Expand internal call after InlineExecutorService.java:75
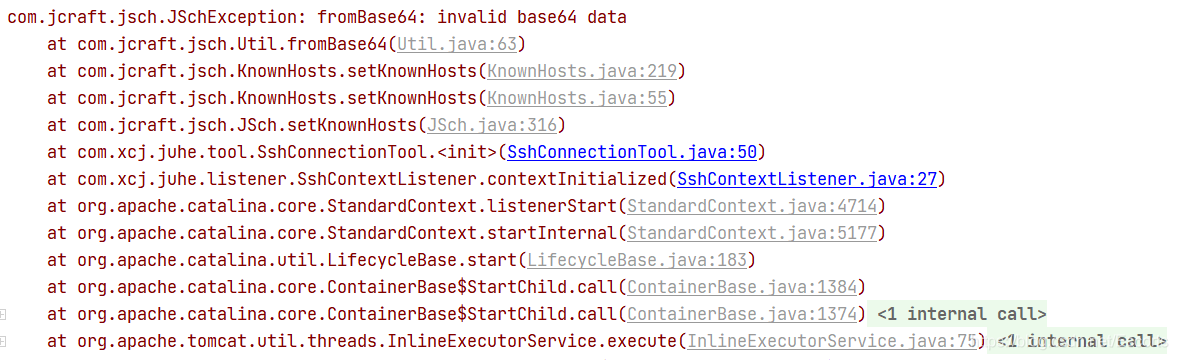The height and width of the screenshot is (360, 1178). coord(1081,341)
